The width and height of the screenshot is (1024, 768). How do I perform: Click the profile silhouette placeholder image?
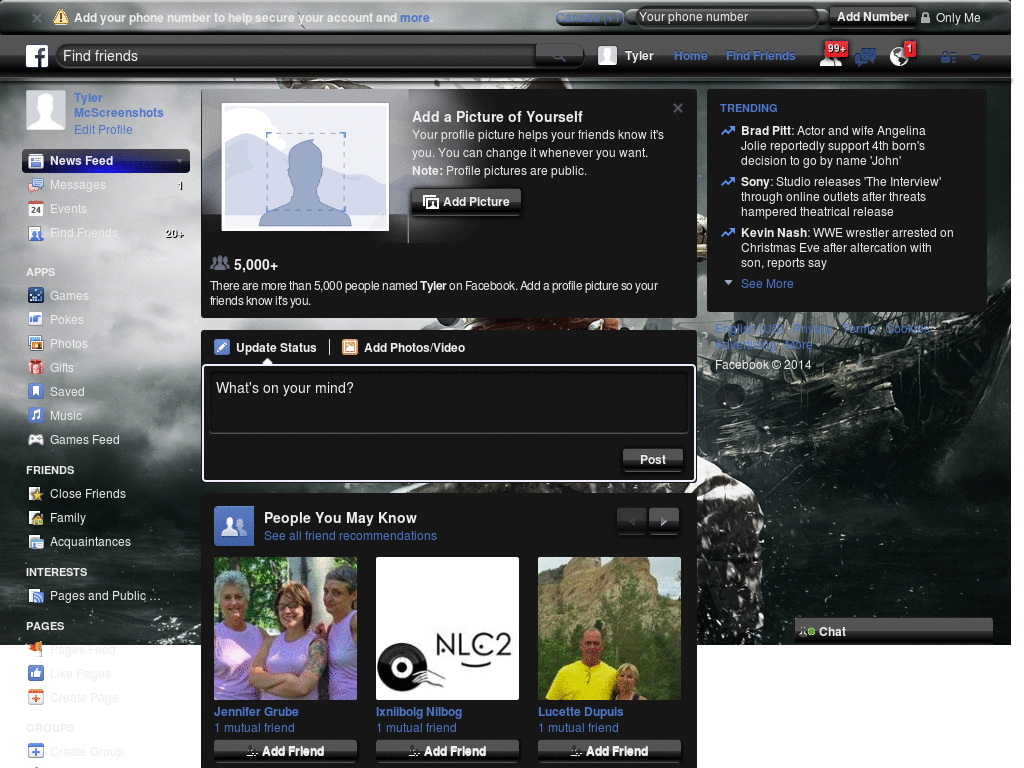click(x=305, y=167)
